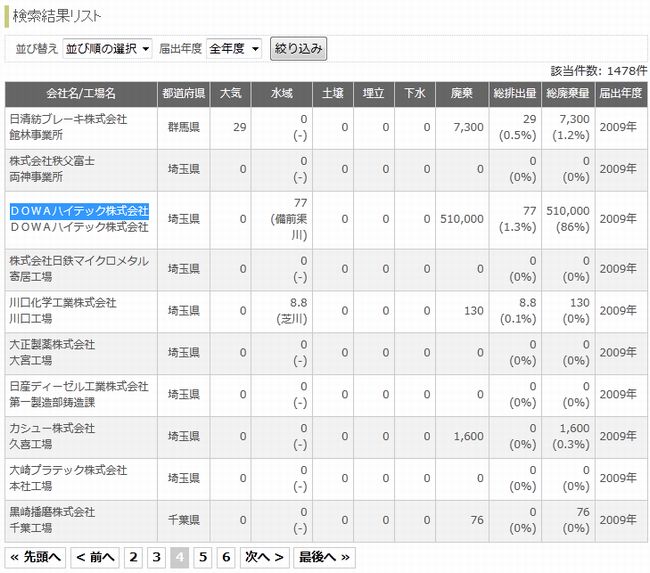Select 日清紡ブレーキ株式会社 館林事業所 row name
The image size is (650, 573).
click(x=68, y=127)
